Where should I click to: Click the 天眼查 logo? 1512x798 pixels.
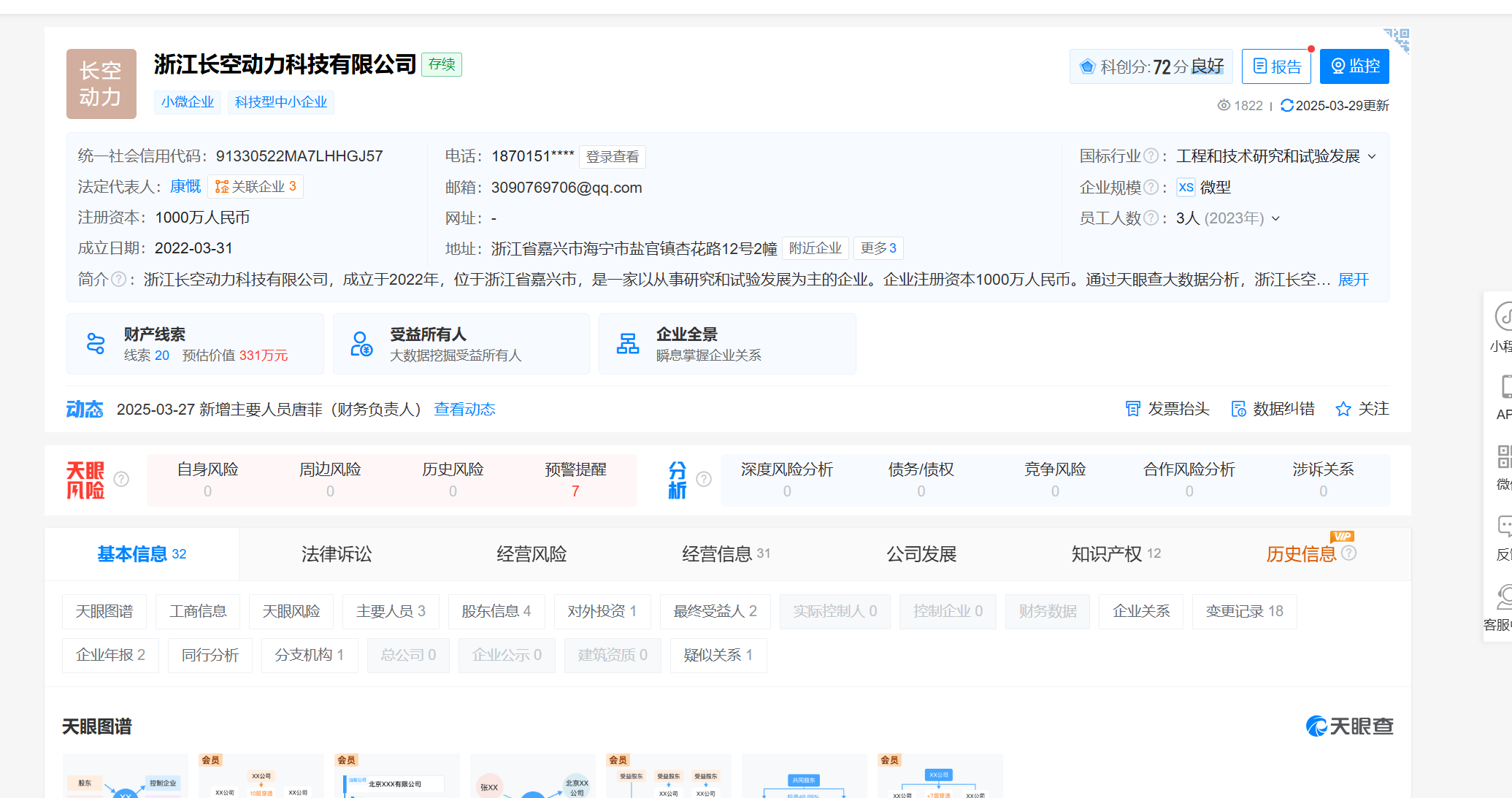tap(1349, 726)
